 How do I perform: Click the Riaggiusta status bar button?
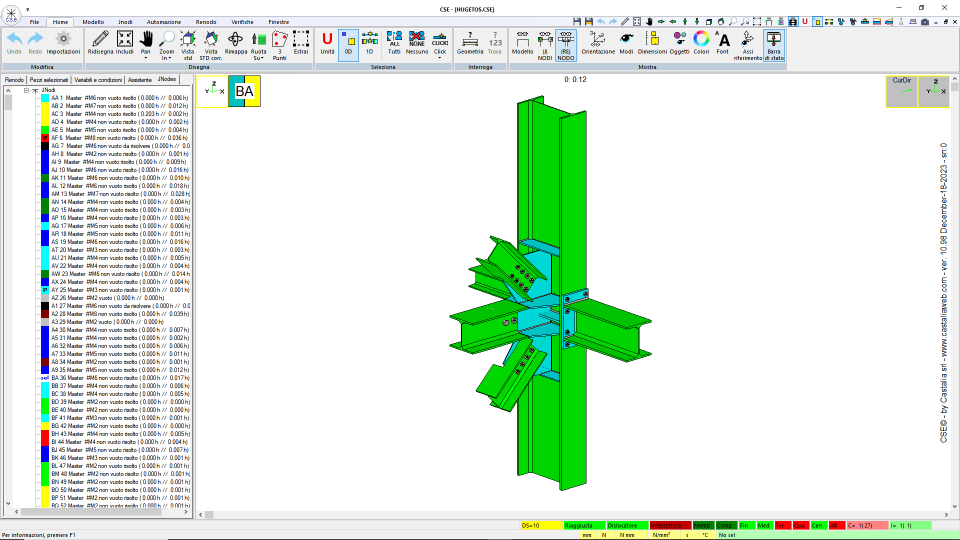click(x=584, y=525)
